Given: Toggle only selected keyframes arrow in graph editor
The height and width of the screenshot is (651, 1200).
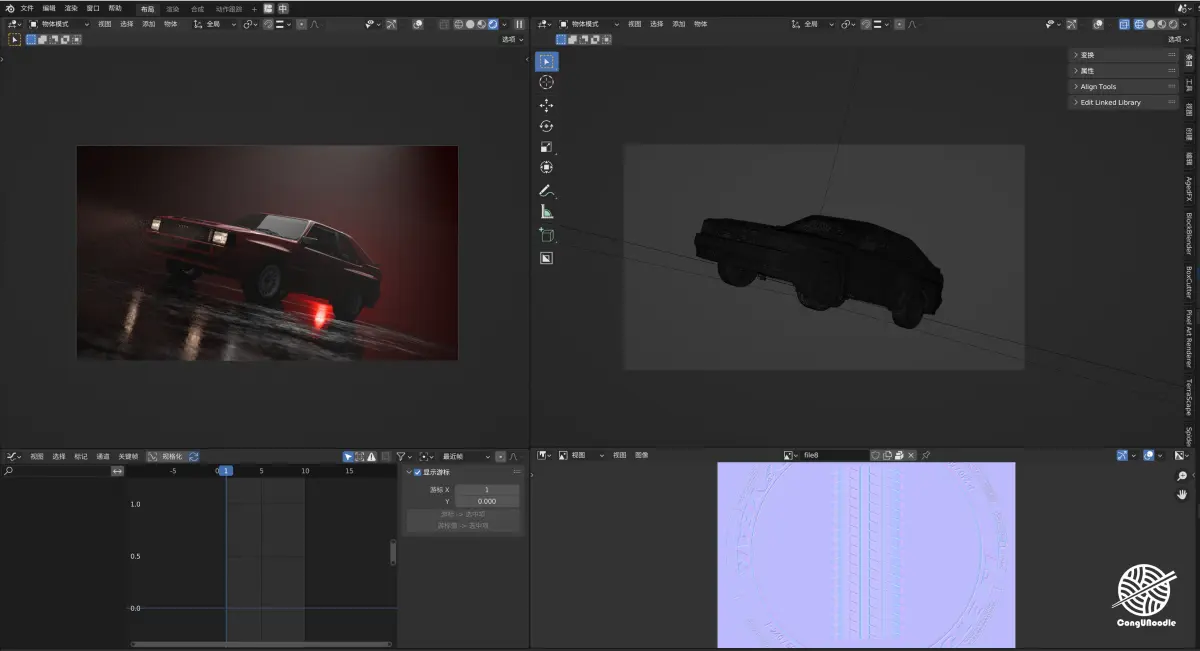Looking at the screenshot, I should 348,456.
